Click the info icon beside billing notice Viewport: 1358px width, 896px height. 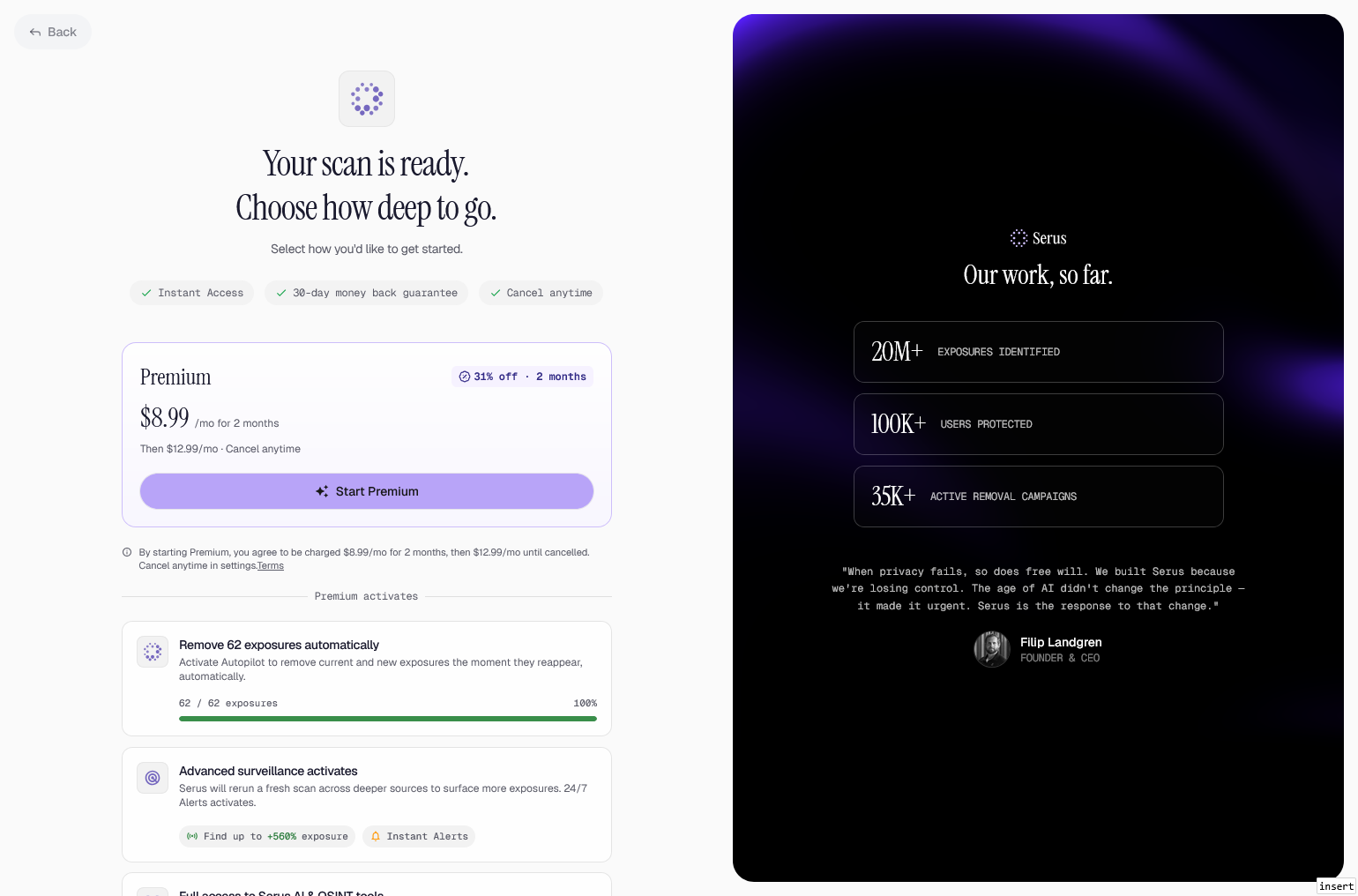pyautogui.click(x=127, y=552)
